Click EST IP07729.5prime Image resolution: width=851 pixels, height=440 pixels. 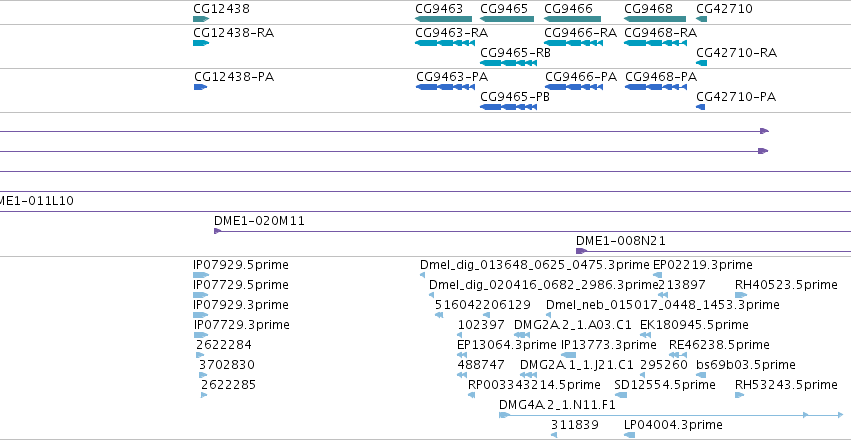coord(240,285)
